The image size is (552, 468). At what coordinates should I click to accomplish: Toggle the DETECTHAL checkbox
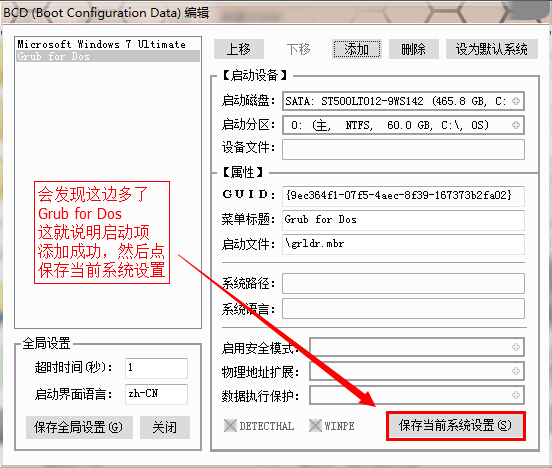pyautogui.click(x=230, y=425)
